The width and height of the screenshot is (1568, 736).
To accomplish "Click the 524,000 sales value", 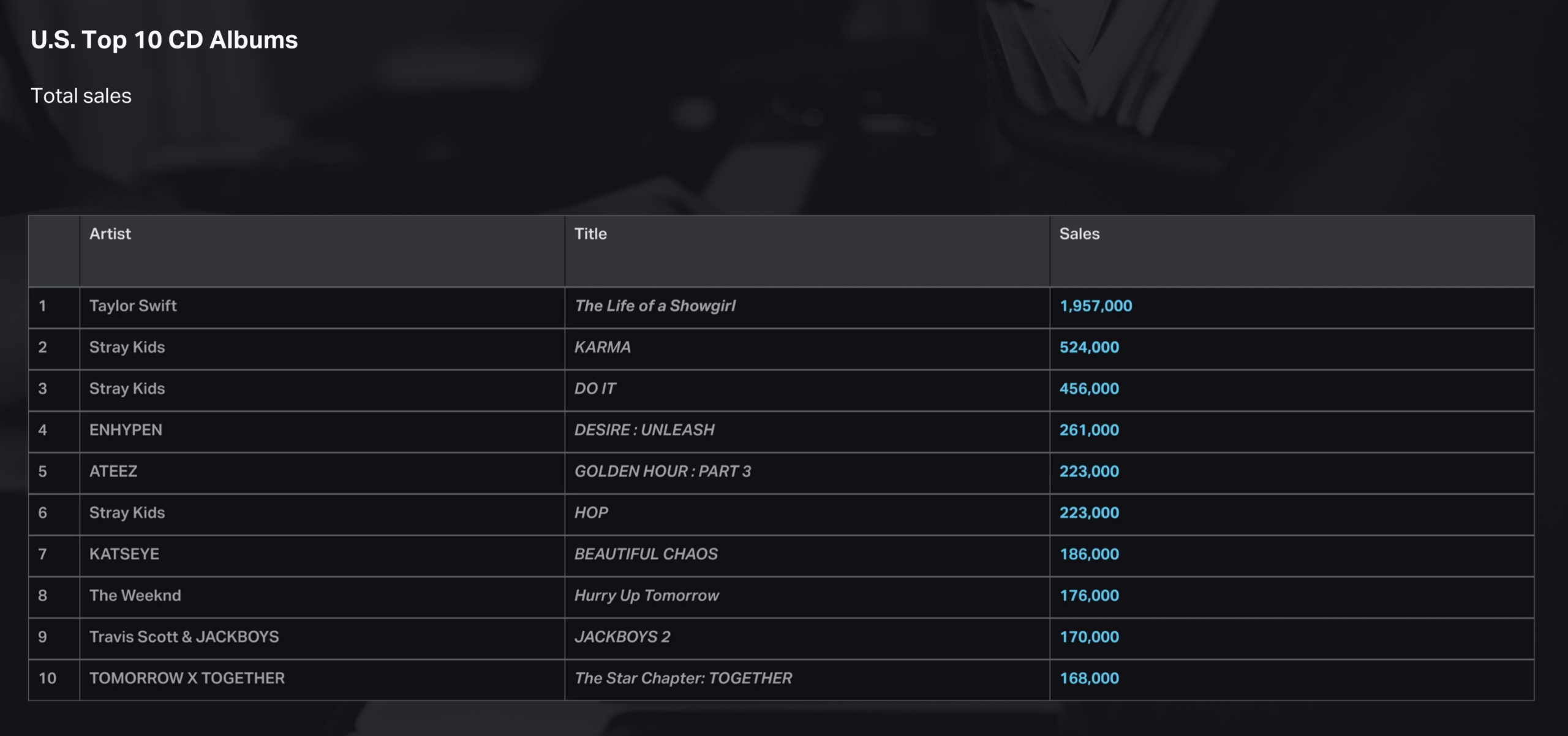I will coord(1089,347).
